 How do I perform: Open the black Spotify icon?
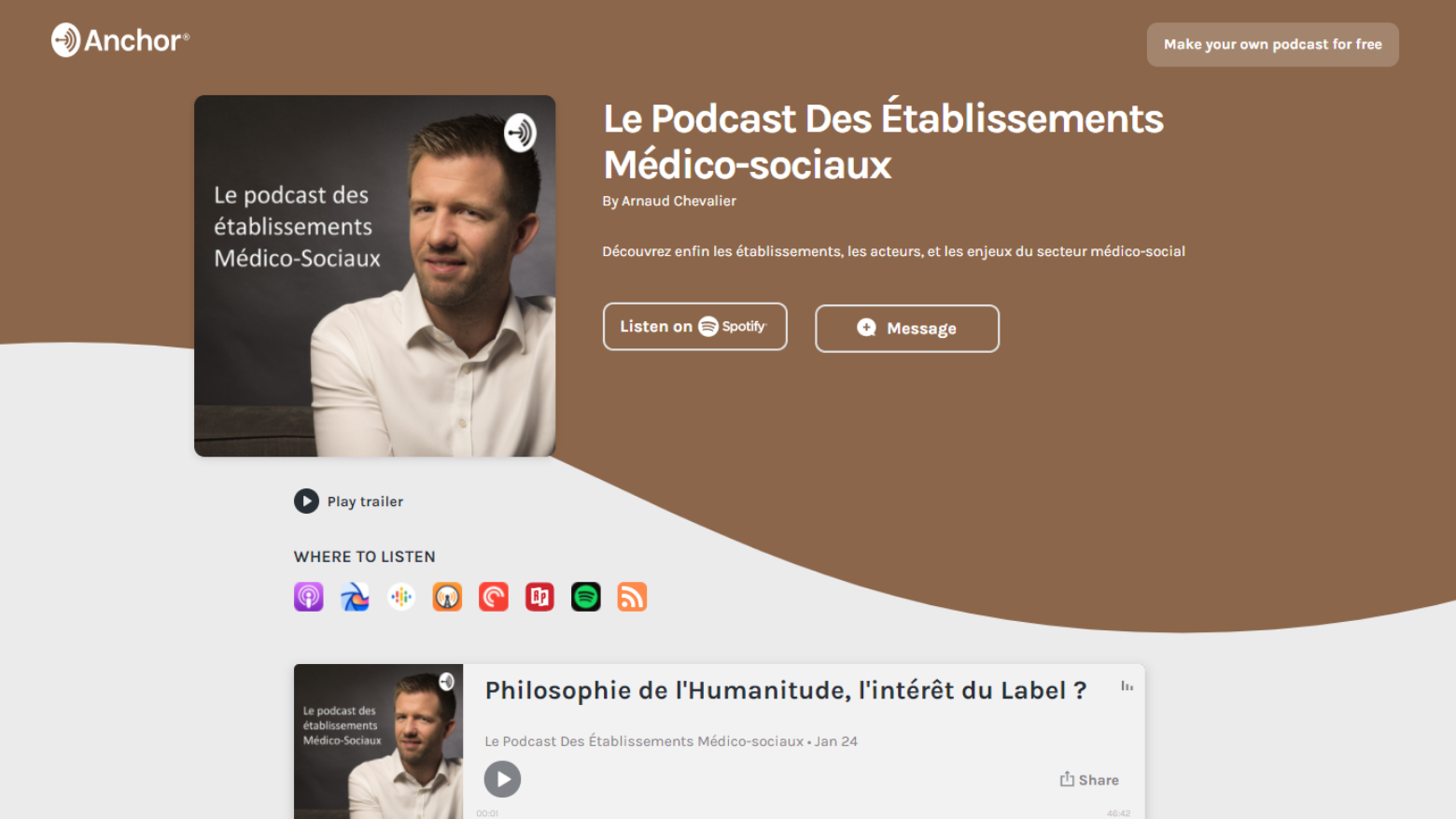pos(586,597)
